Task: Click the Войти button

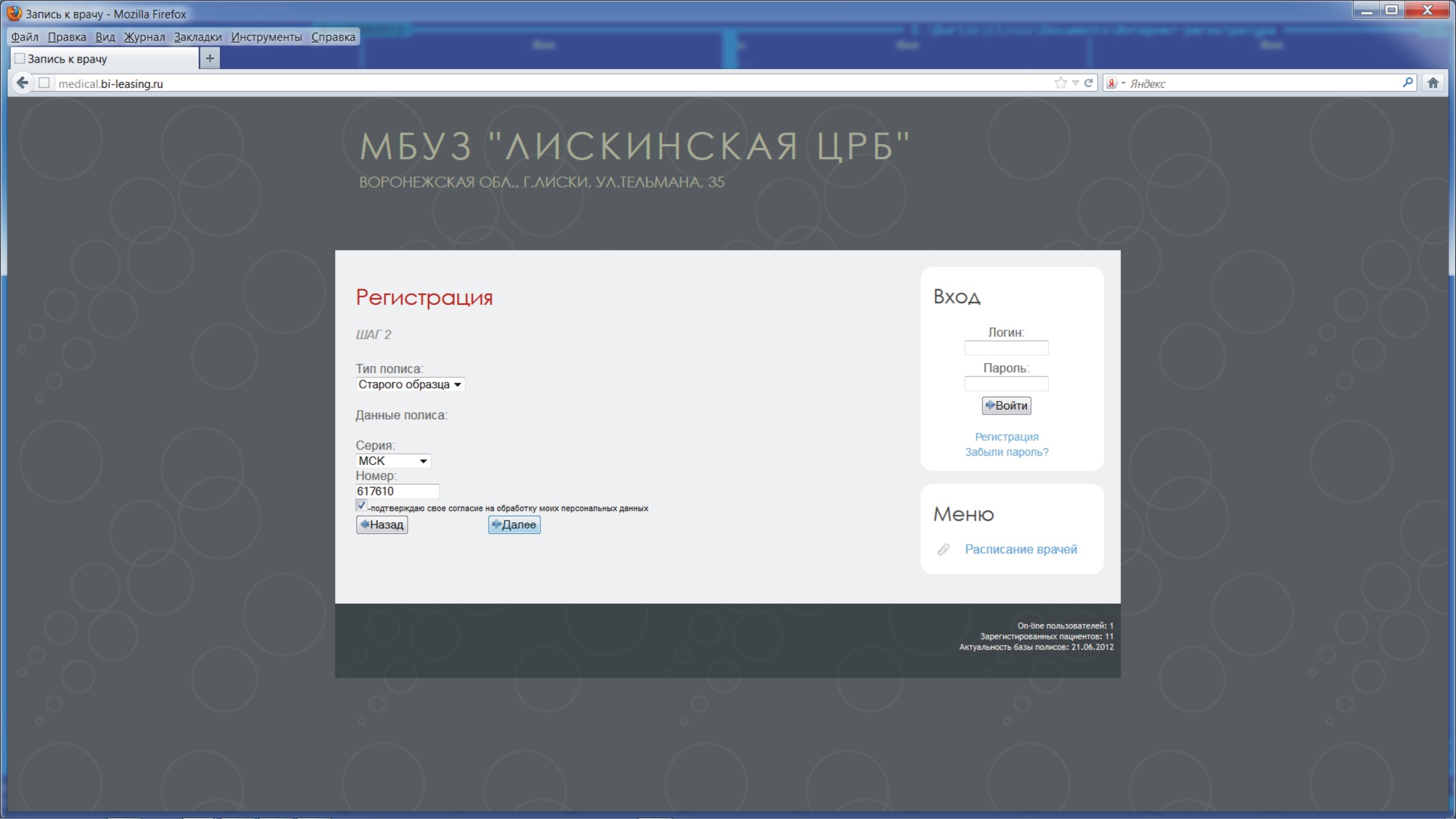Action: (1007, 405)
